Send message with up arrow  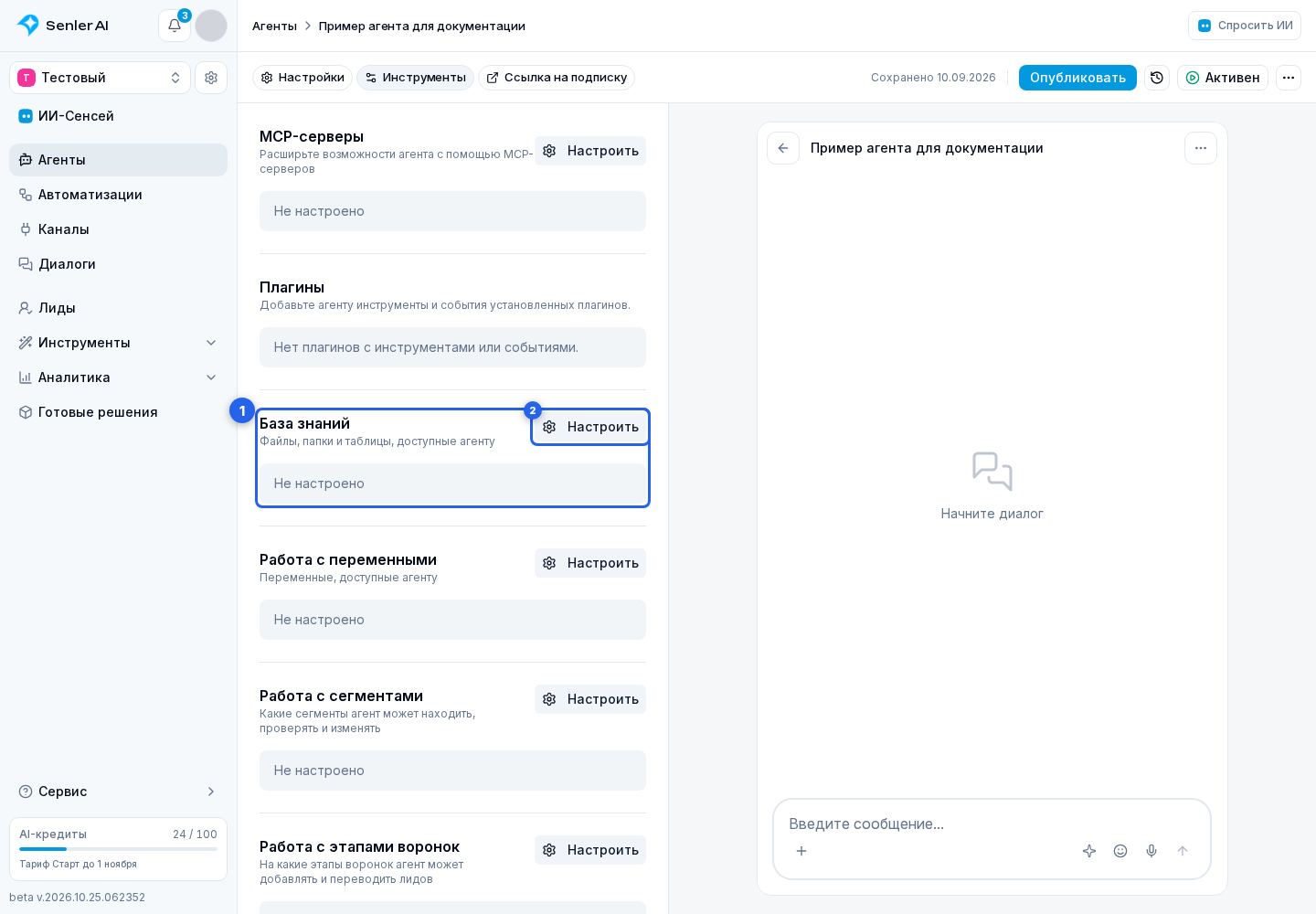coord(1183,851)
